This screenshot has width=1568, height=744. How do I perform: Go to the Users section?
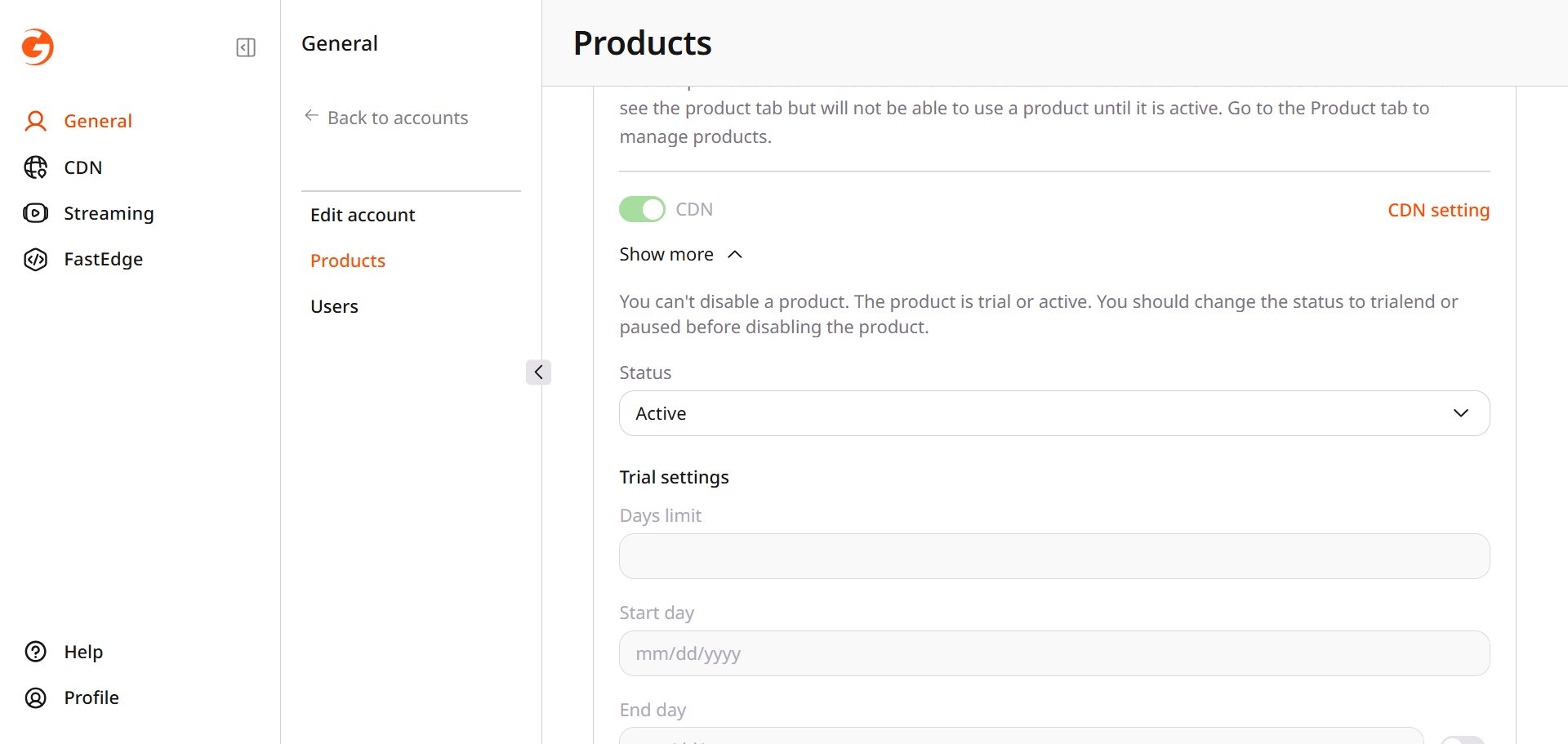point(334,306)
